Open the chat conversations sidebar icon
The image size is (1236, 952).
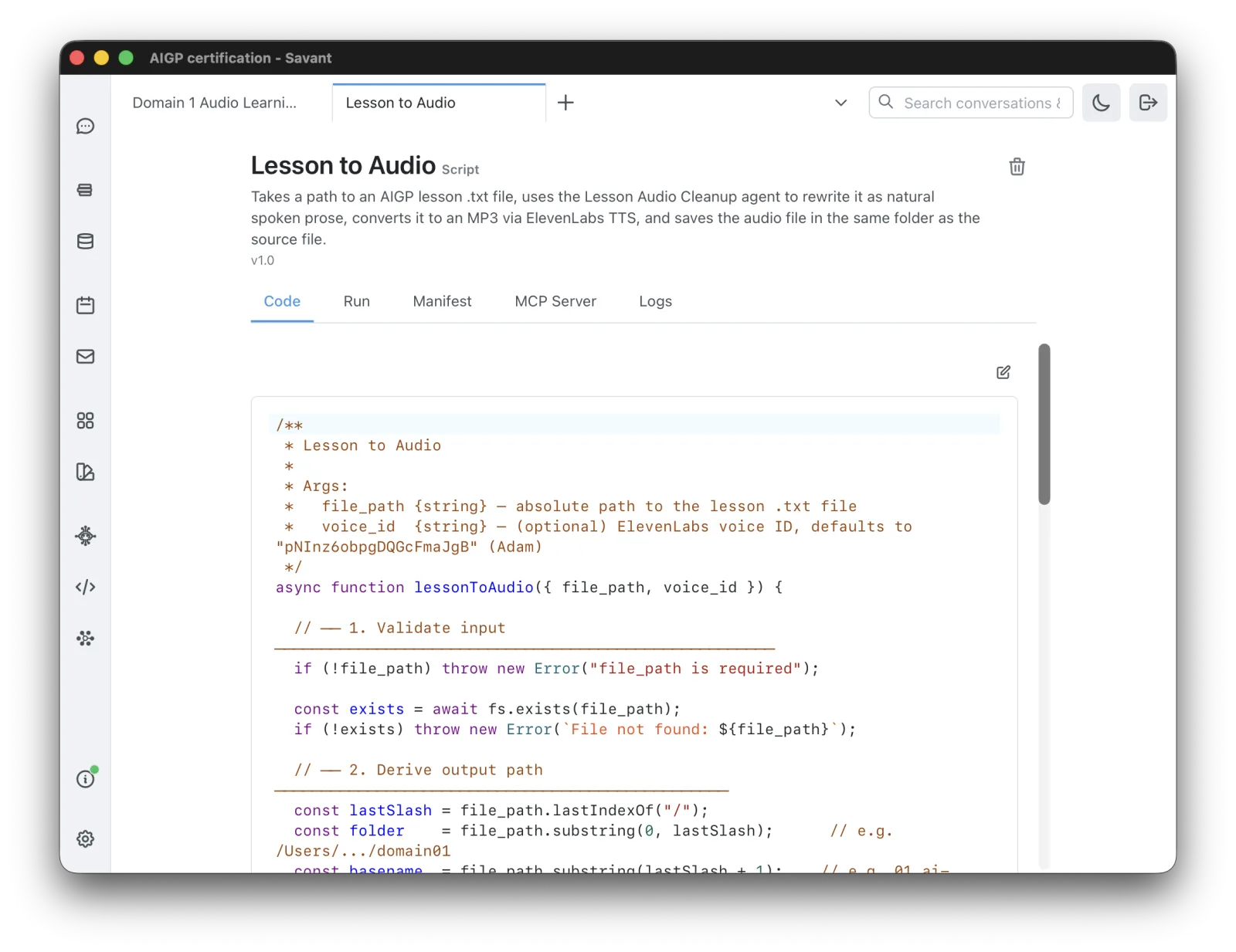(85, 126)
